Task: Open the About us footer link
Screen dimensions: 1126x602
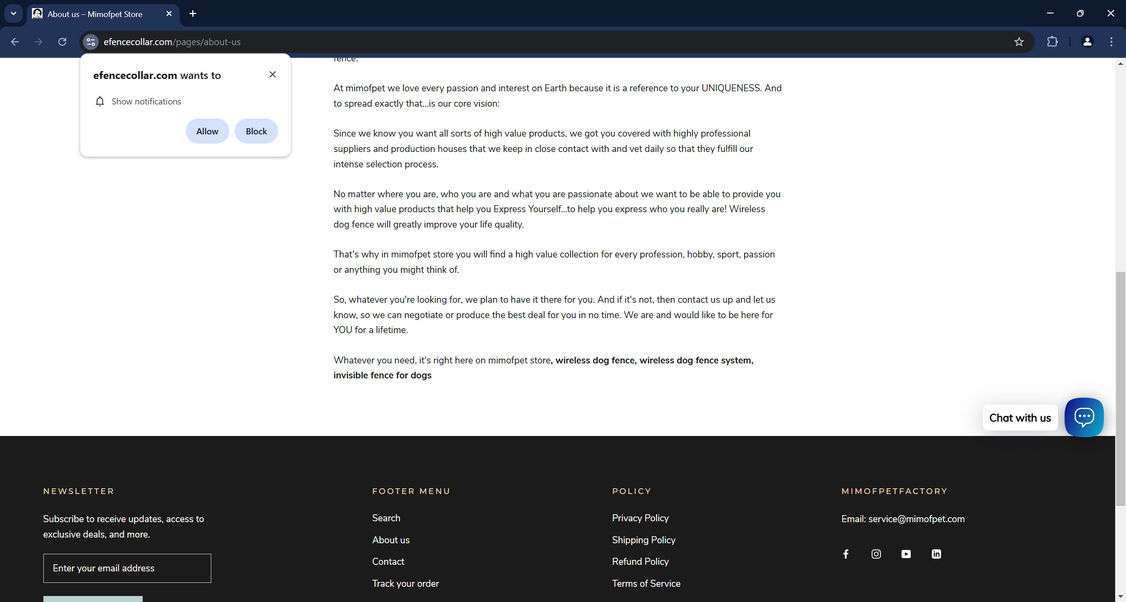Action: point(391,540)
